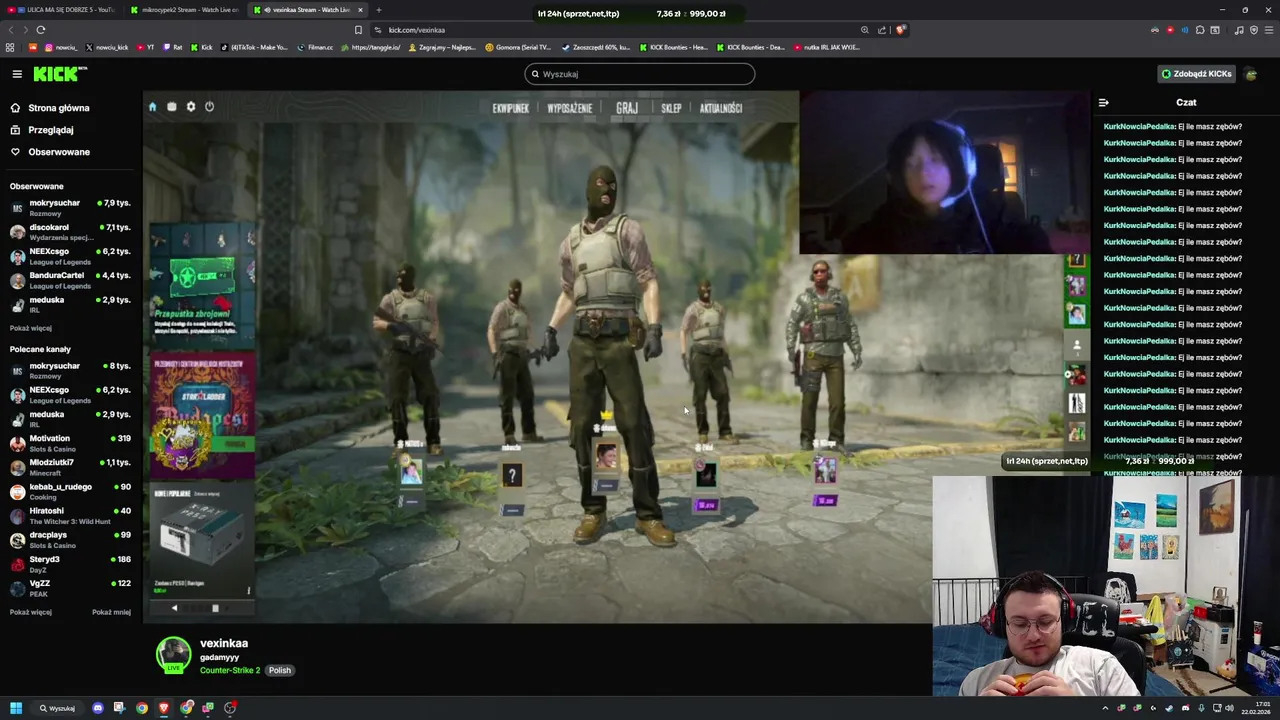The image size is (1280, 720).
Task: Open Counter-Strike 2 category link
Action: pyautogui.click(x=230, y=670)
